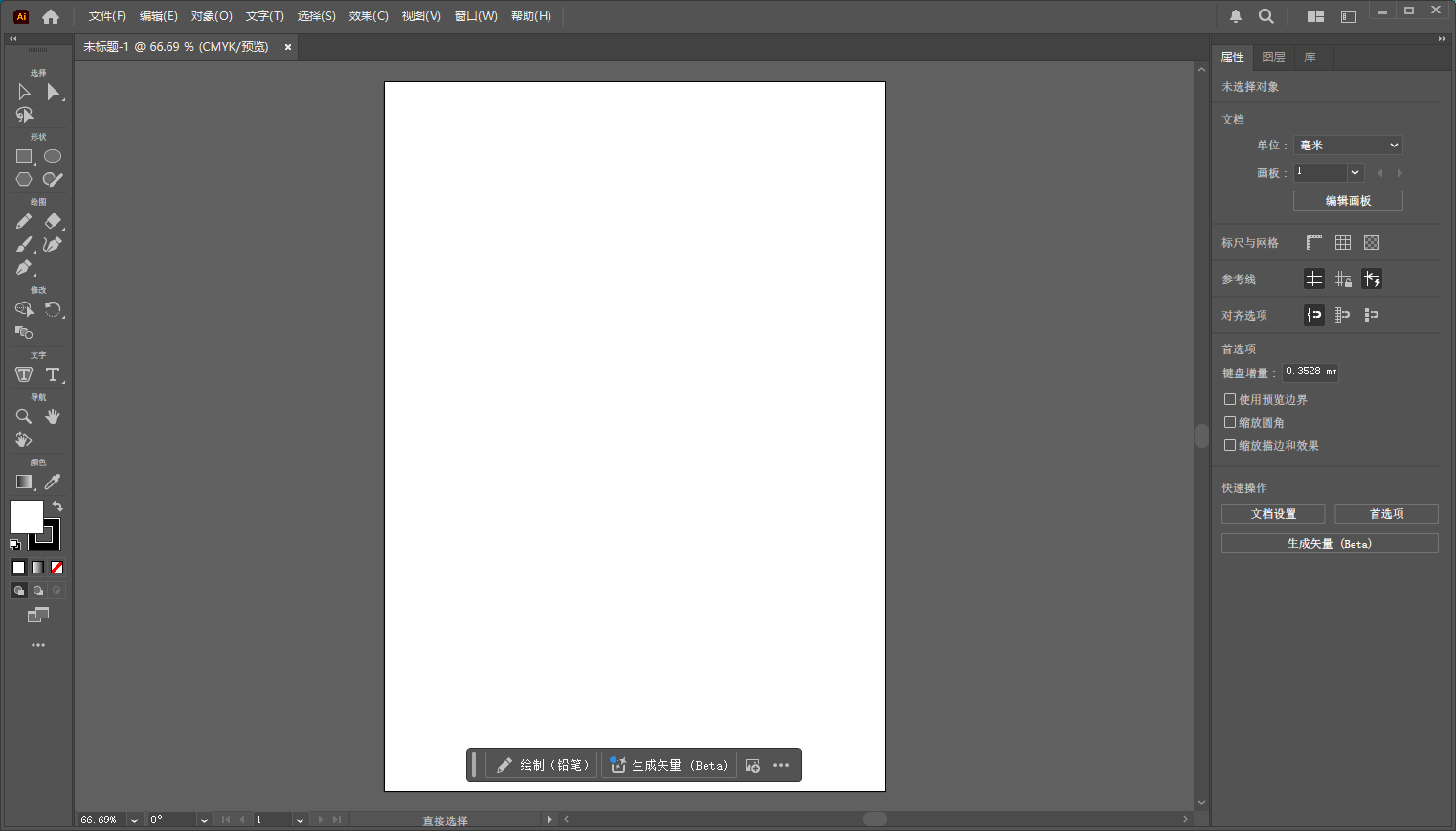Enable the 缩放圆角 checkbox
The width and height of the screenshot is (1456, 831).
1230,422
